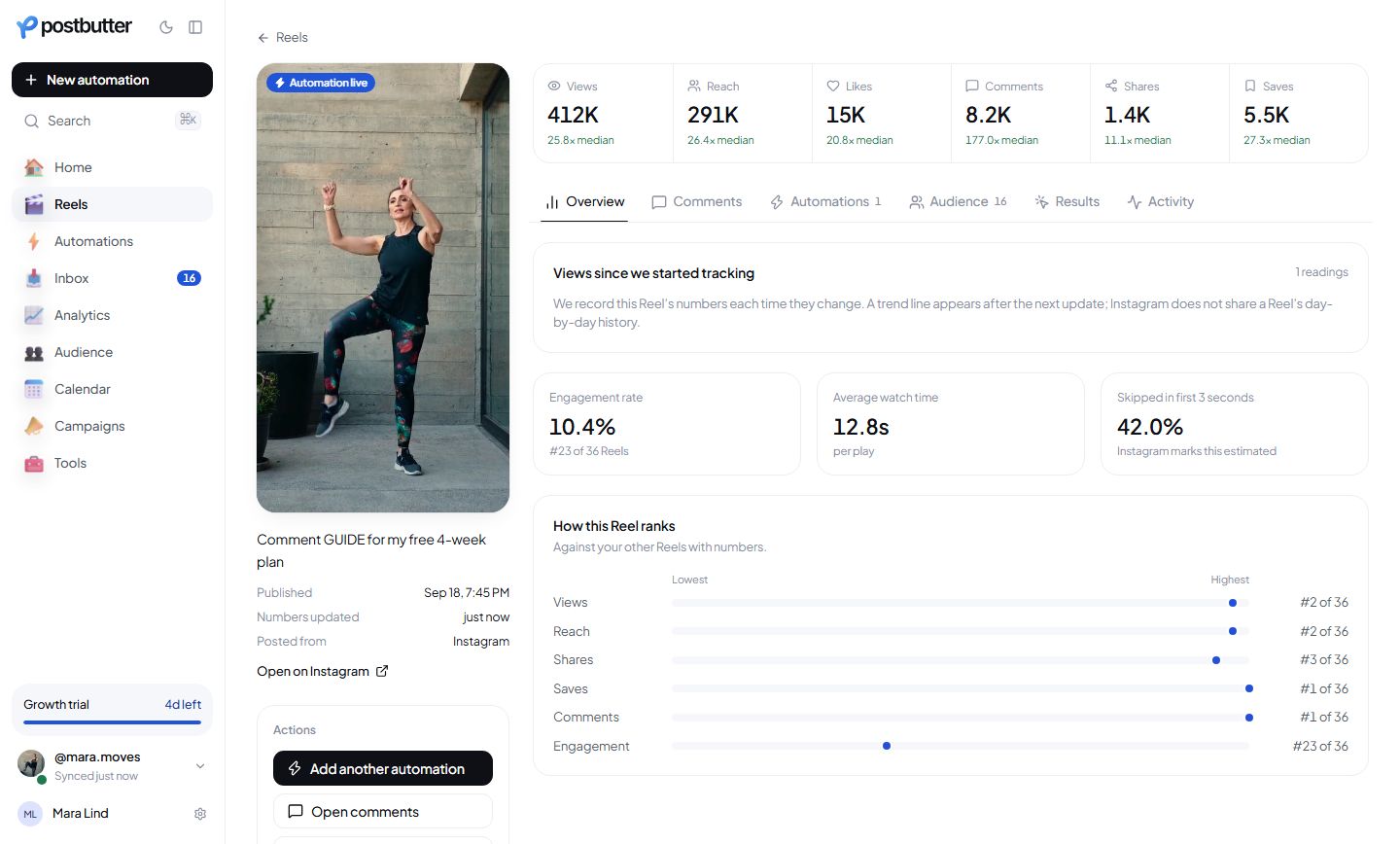The width and height of the screenshot is (1400, 844).
Task: Open Inbox tray icon in sidebar
Action: click(34, 278)
